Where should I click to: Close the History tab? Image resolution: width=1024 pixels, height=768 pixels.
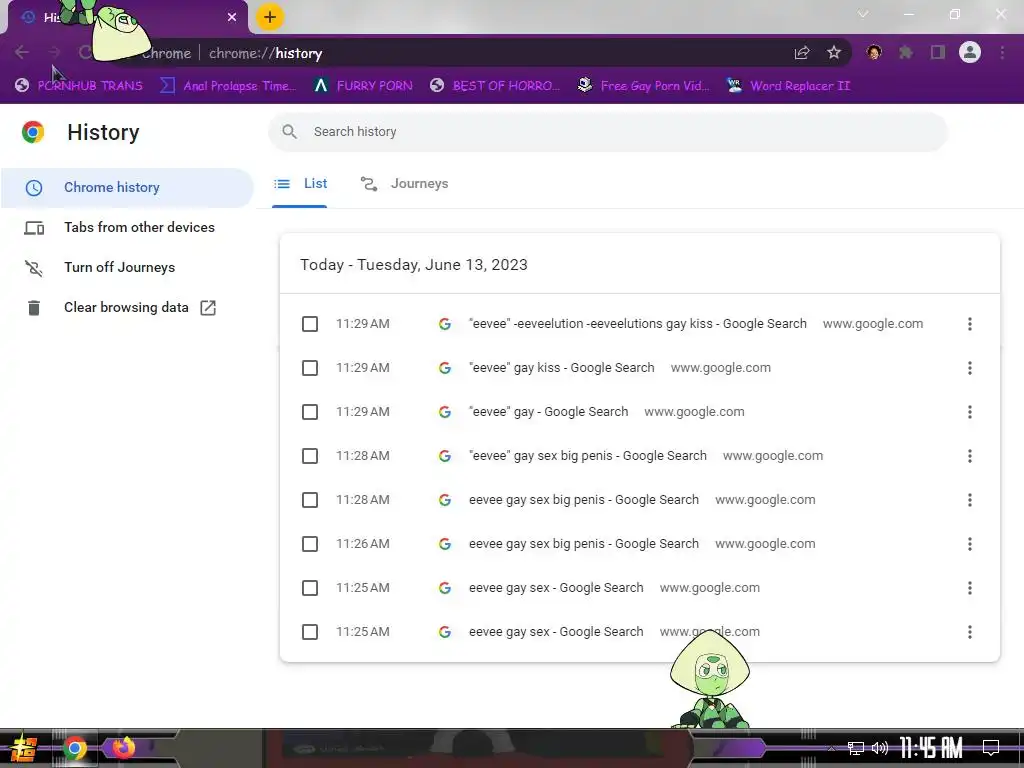tap(232, 17)
